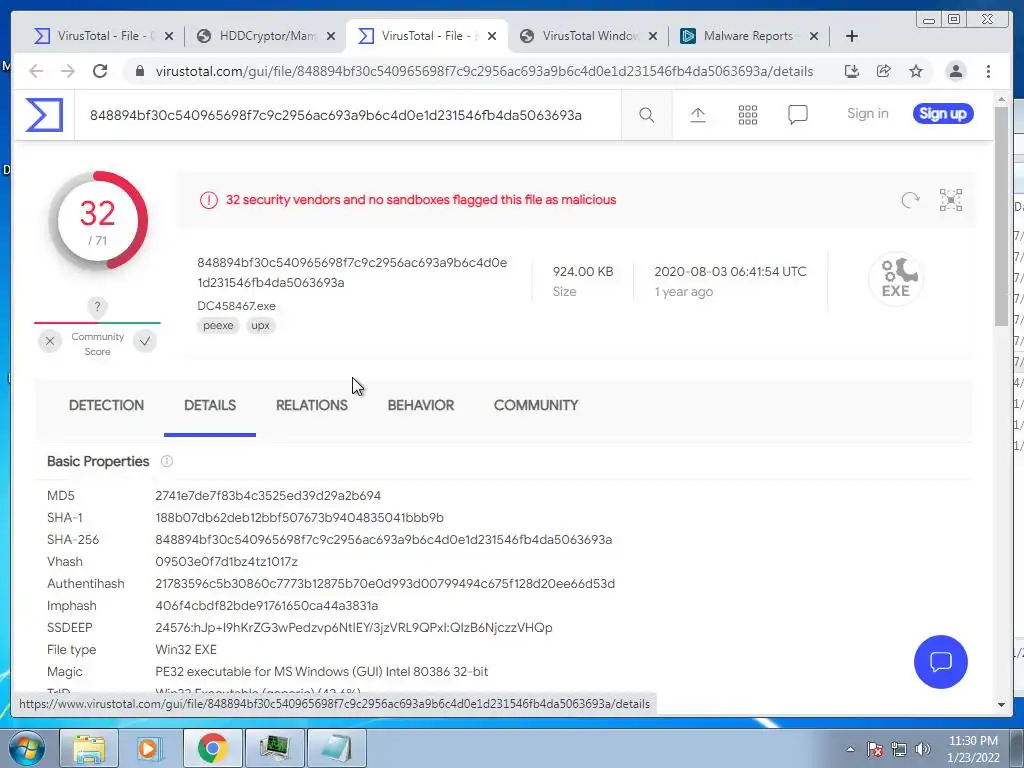Click the share page icon

(x=884, y=71)
